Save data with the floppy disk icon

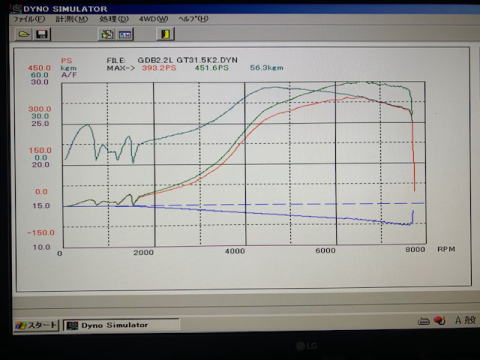[42, 34]
